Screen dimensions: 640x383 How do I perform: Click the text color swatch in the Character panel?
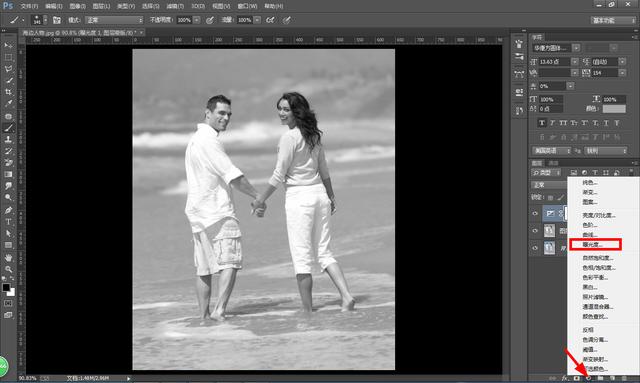[614, 109]
